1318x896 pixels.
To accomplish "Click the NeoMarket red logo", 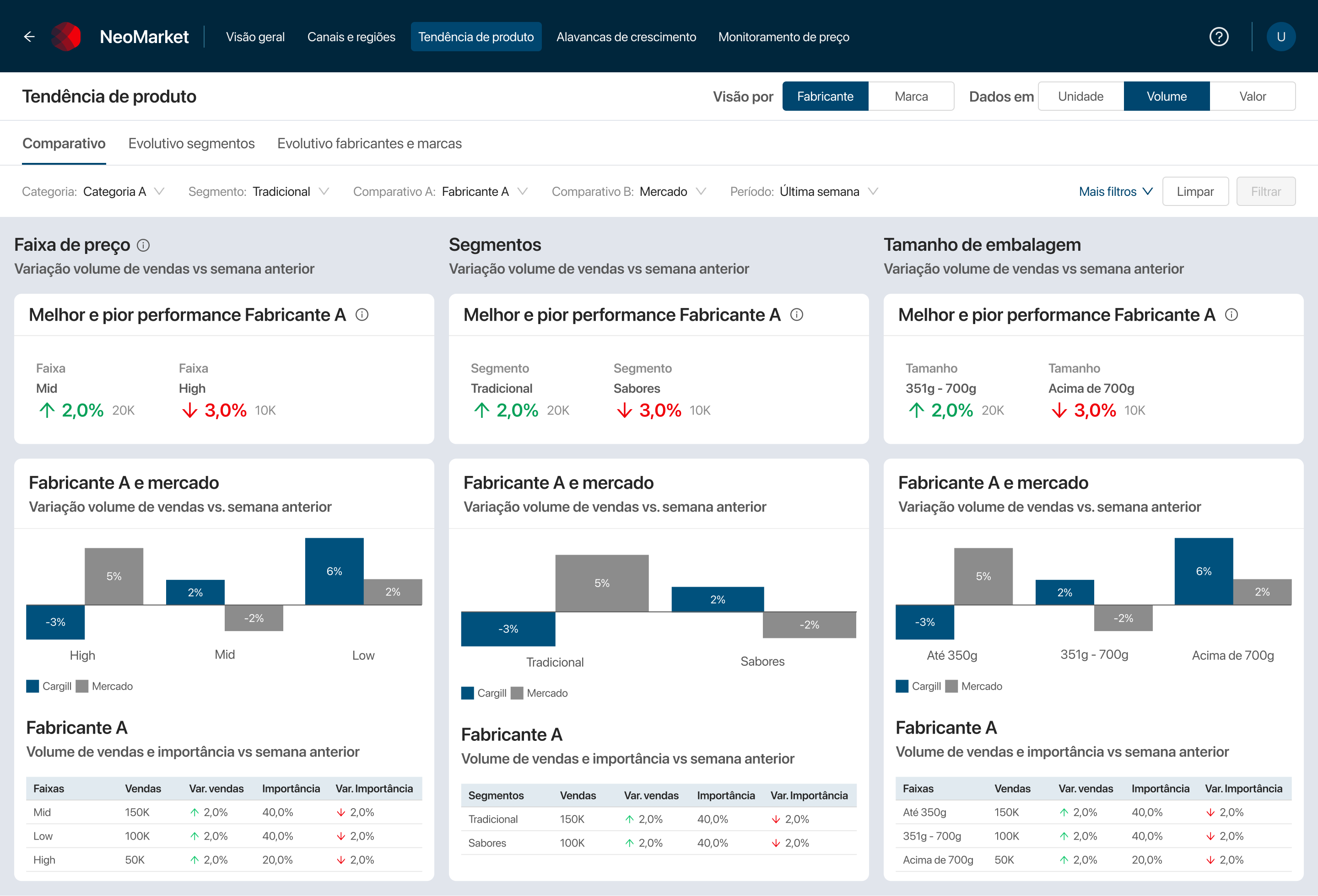I will pyautogui.click(x=66, y=37).
